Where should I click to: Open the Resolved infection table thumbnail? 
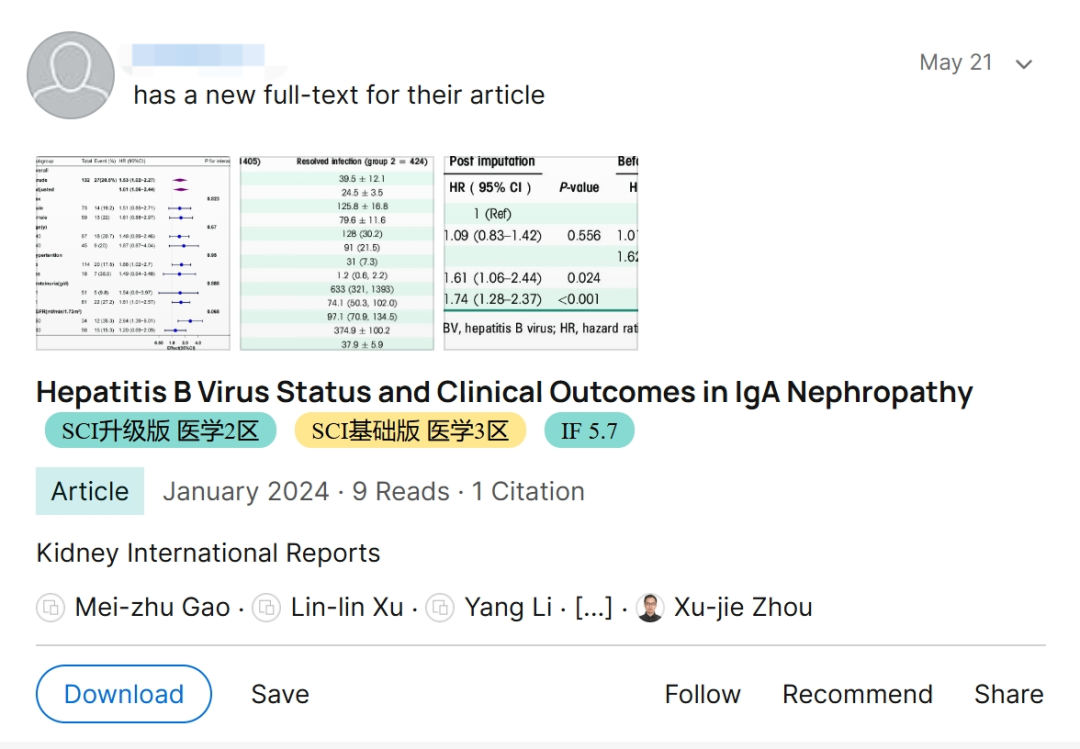tap(337, 253)
